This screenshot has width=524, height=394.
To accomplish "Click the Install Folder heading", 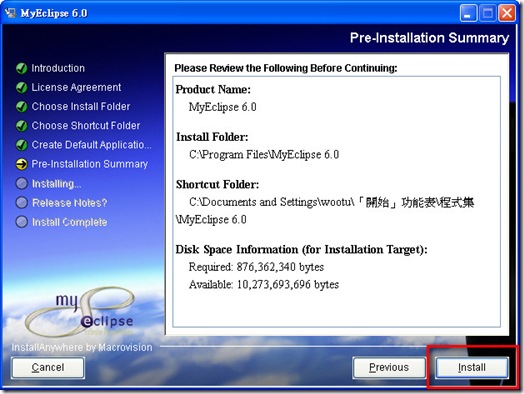I will pos(212,137).
